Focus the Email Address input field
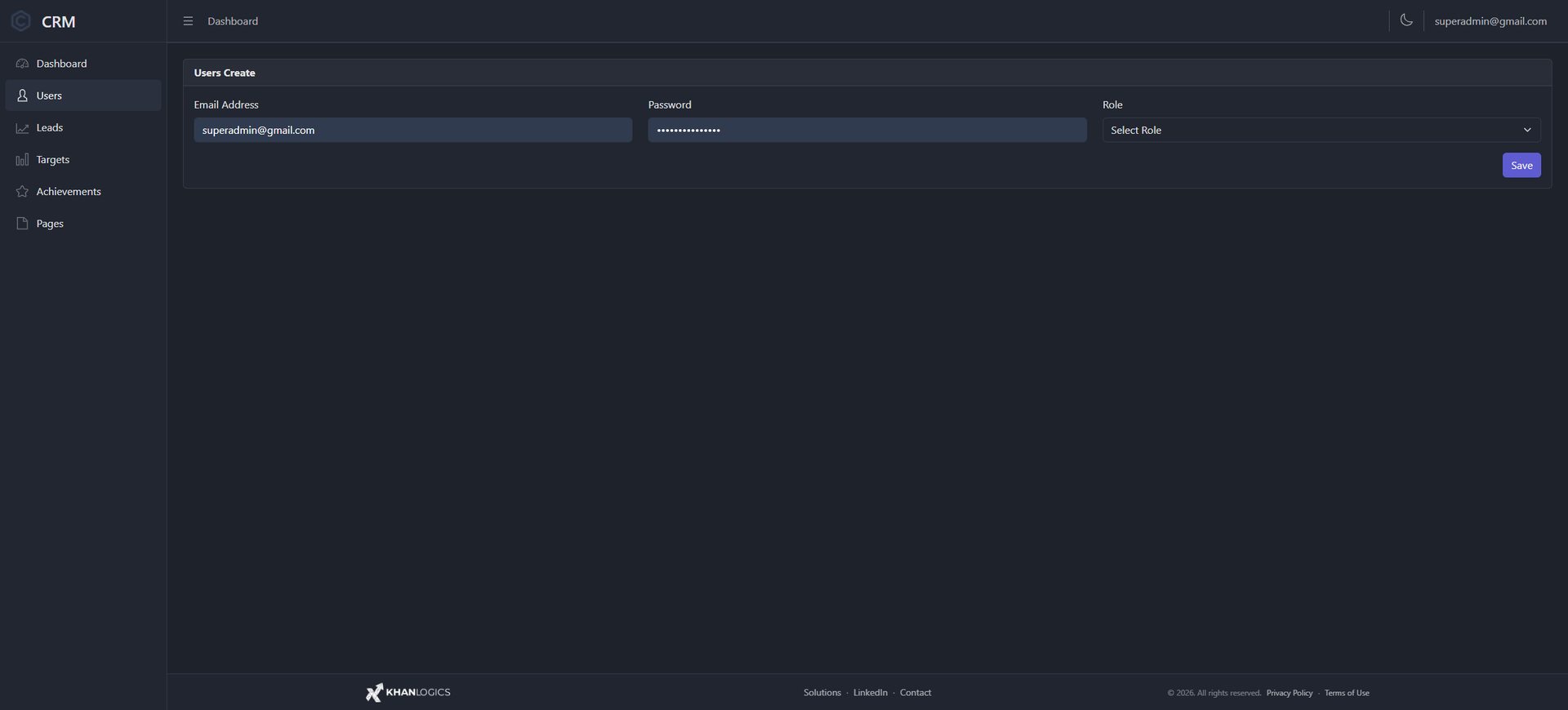The image size is (1568, 710). tap(412, 130)
